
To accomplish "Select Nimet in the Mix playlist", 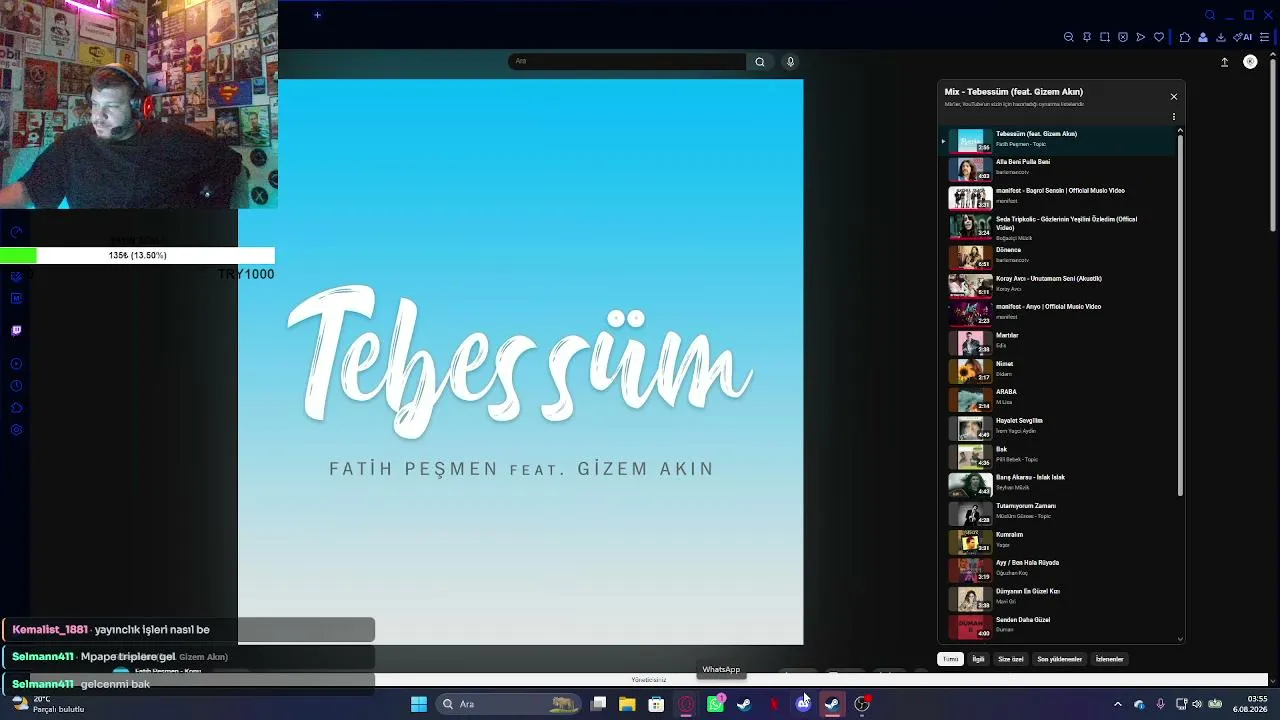I will tap(1057, 370).
